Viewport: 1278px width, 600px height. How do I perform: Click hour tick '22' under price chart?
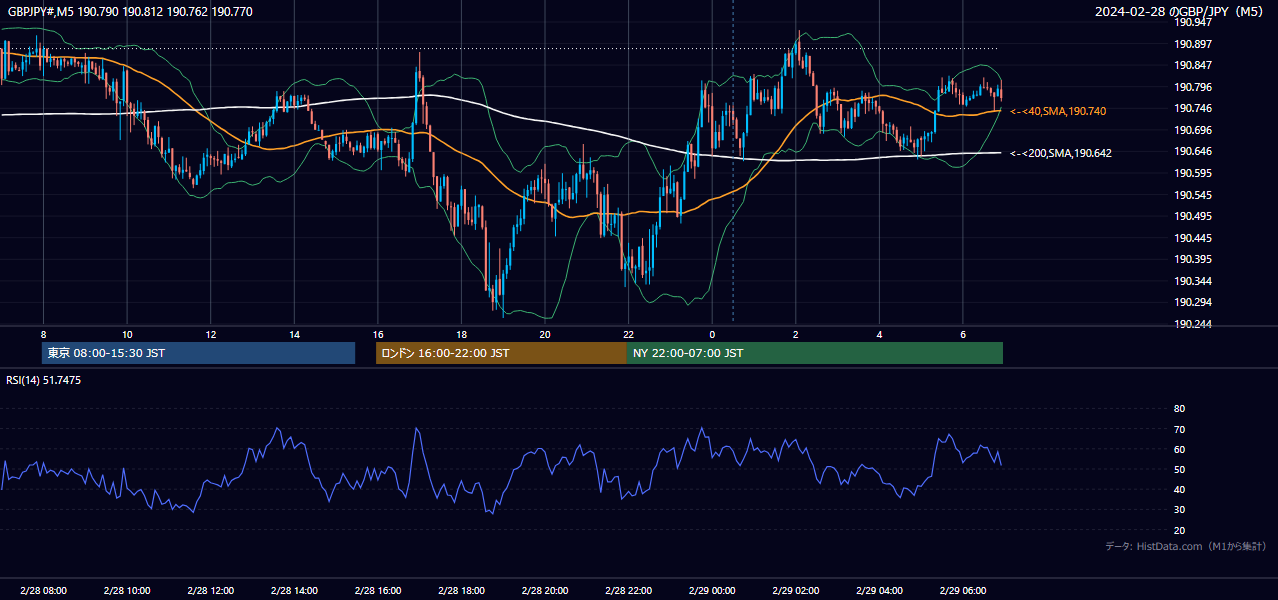point(629,334)
